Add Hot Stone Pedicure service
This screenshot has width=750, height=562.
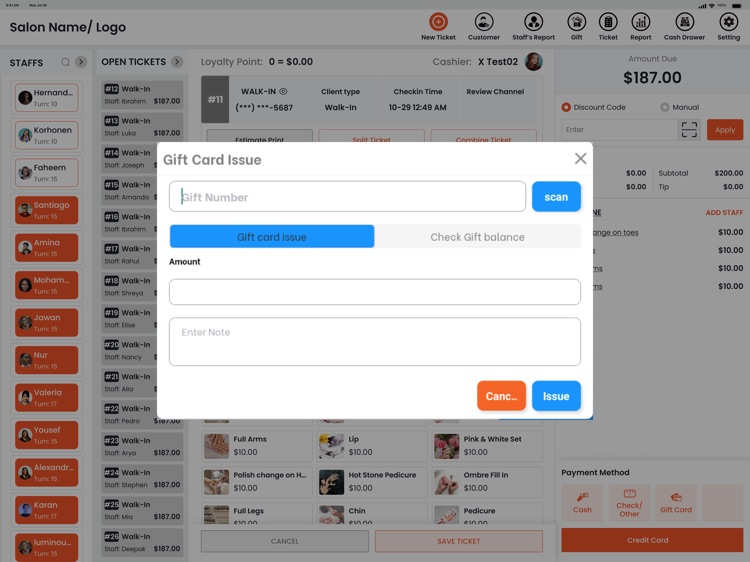[x=372, y=482]
